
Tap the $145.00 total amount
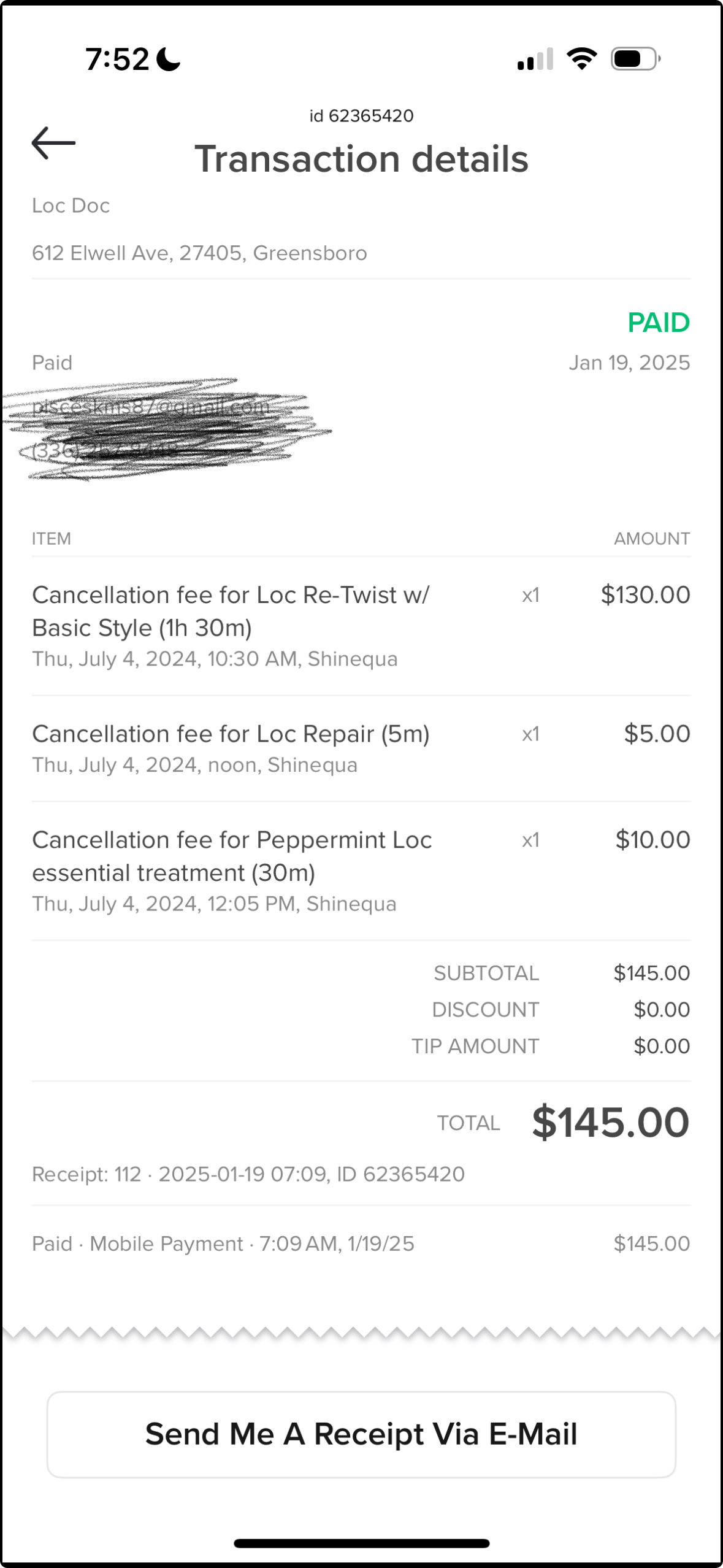click(x=610, y=1123)
